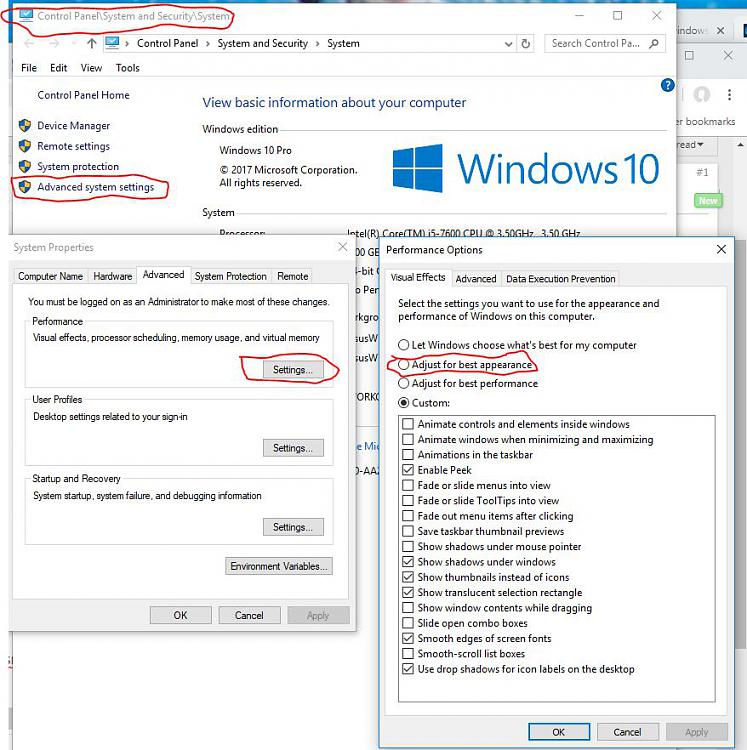Check Save taskbar thumbnail previews
The height and width of the screenshot is (750, 747).
tap(408, 531)
